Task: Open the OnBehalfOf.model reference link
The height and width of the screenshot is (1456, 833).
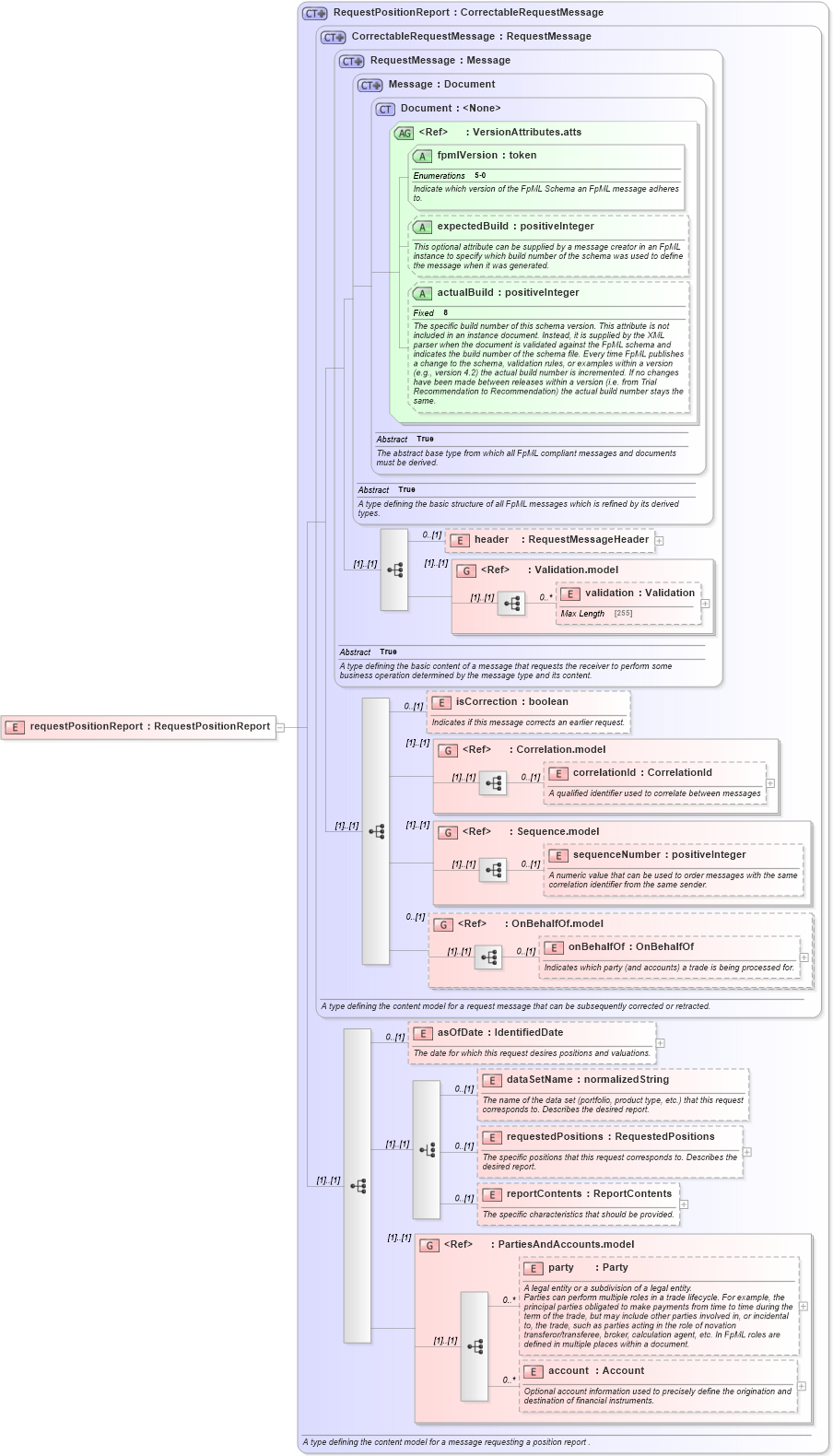Action: pos(557,924)
